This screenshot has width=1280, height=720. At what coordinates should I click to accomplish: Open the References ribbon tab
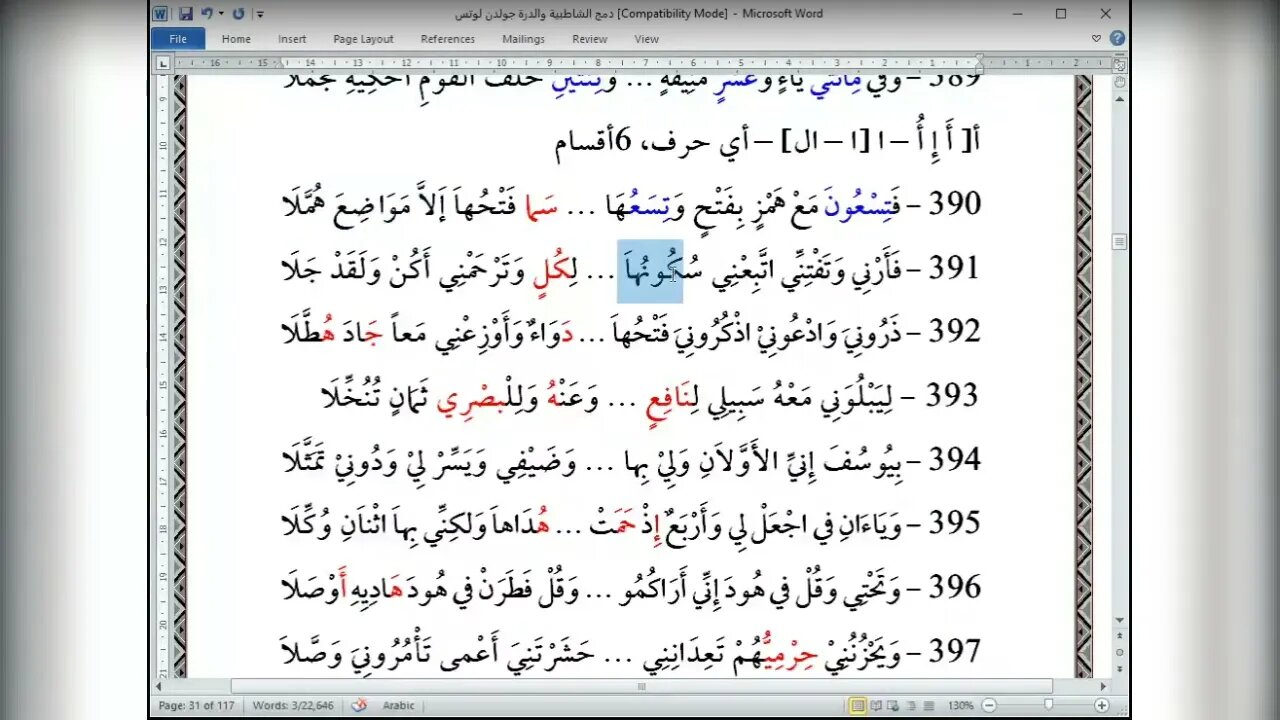[x=447, y=39]
